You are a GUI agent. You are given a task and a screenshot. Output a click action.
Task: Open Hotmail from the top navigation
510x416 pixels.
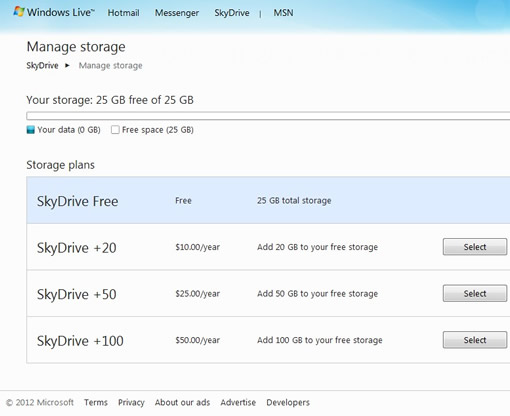click(x=123, y=13)
